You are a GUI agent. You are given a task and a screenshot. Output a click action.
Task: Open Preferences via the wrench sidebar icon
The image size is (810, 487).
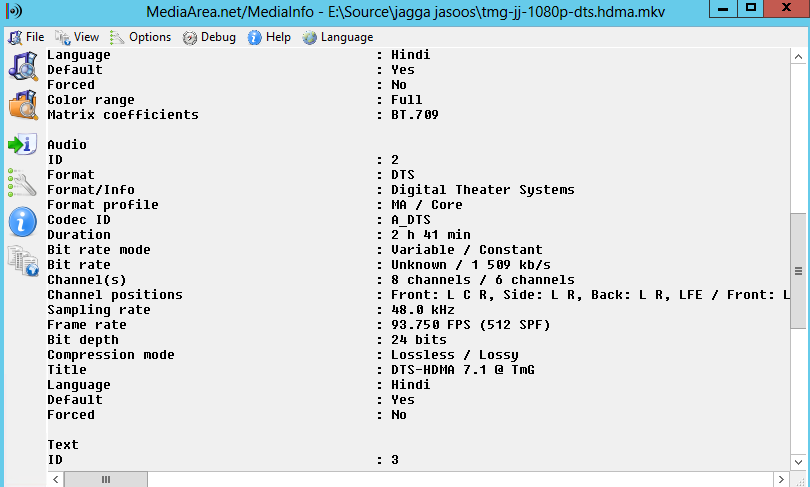22,183
